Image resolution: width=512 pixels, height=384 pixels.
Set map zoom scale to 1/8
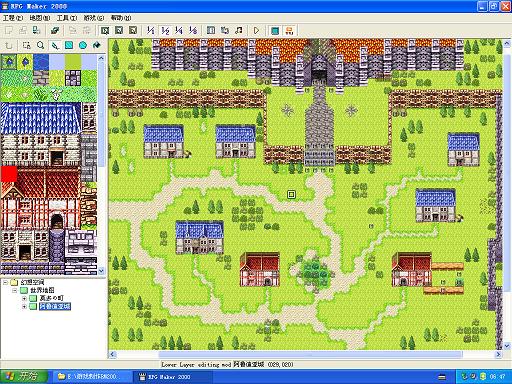pyautogui.click(x=193, y=31)
